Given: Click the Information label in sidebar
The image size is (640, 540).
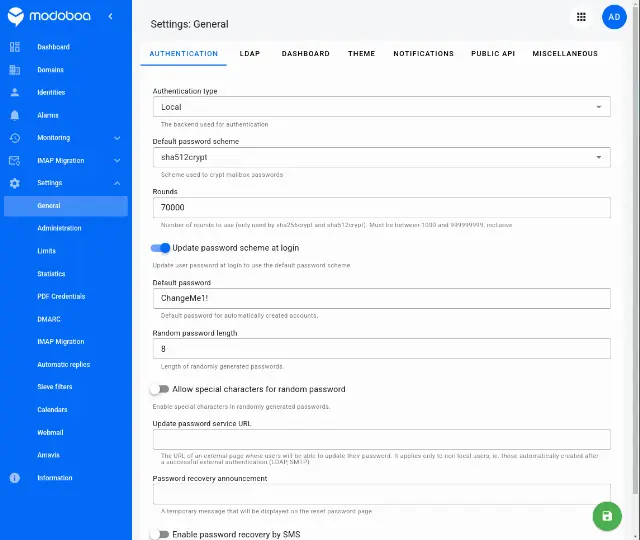Looking at the screenshot, I should 55,478.
